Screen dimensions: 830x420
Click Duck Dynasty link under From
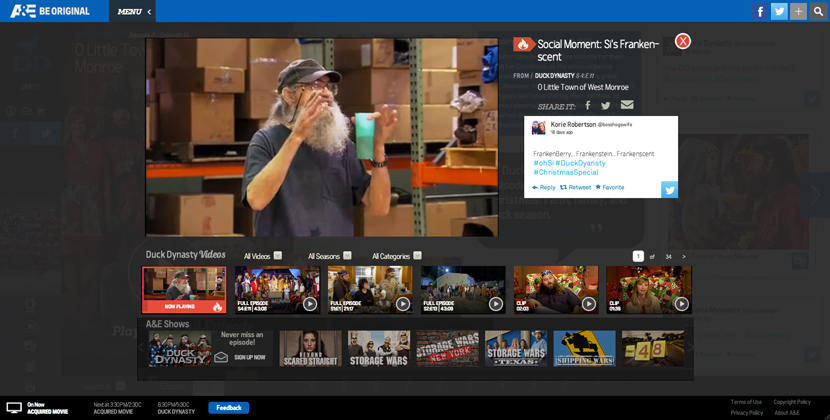pos(554,76)
